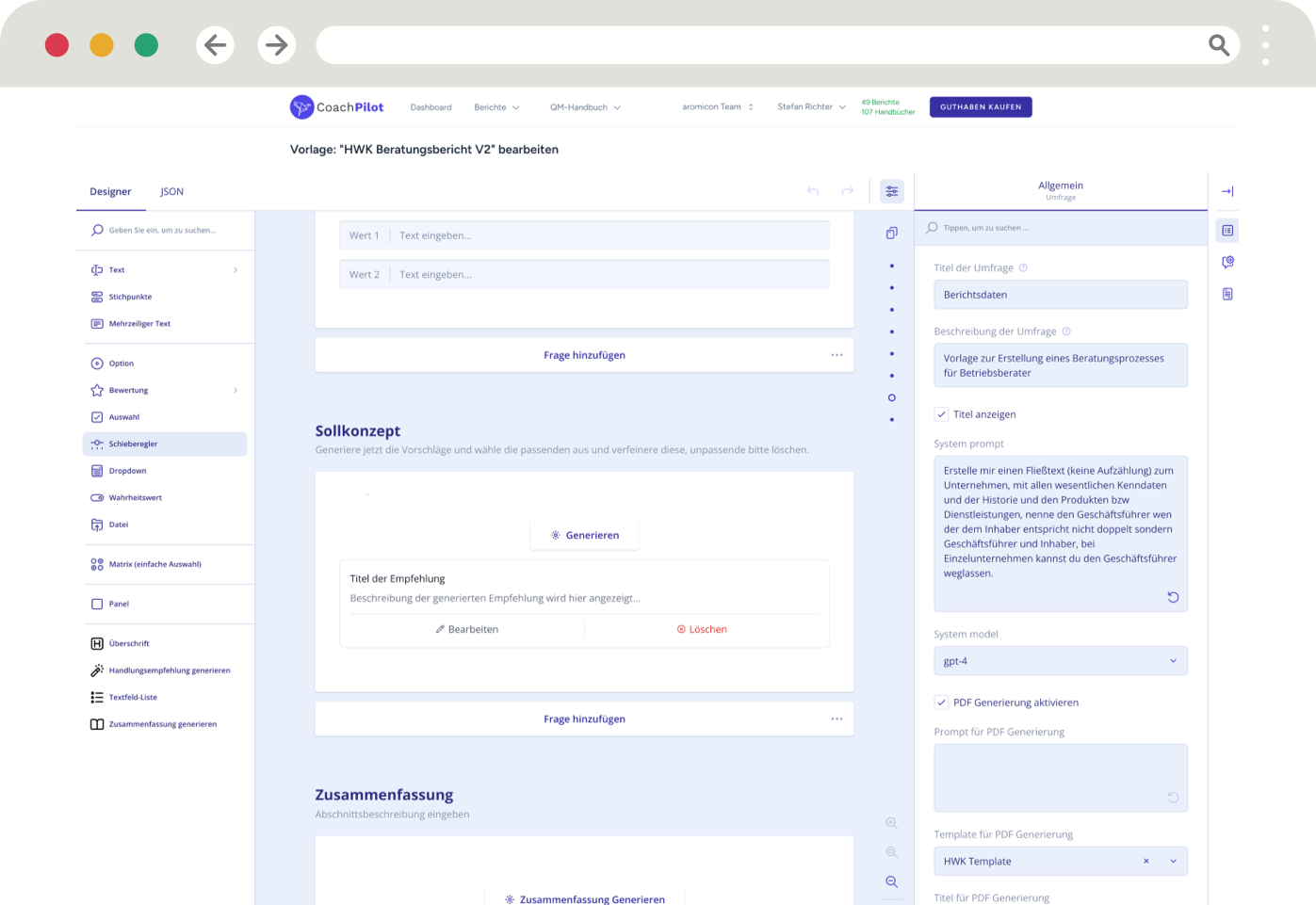Click the Wert 1 text input

[x=584, y=235]
